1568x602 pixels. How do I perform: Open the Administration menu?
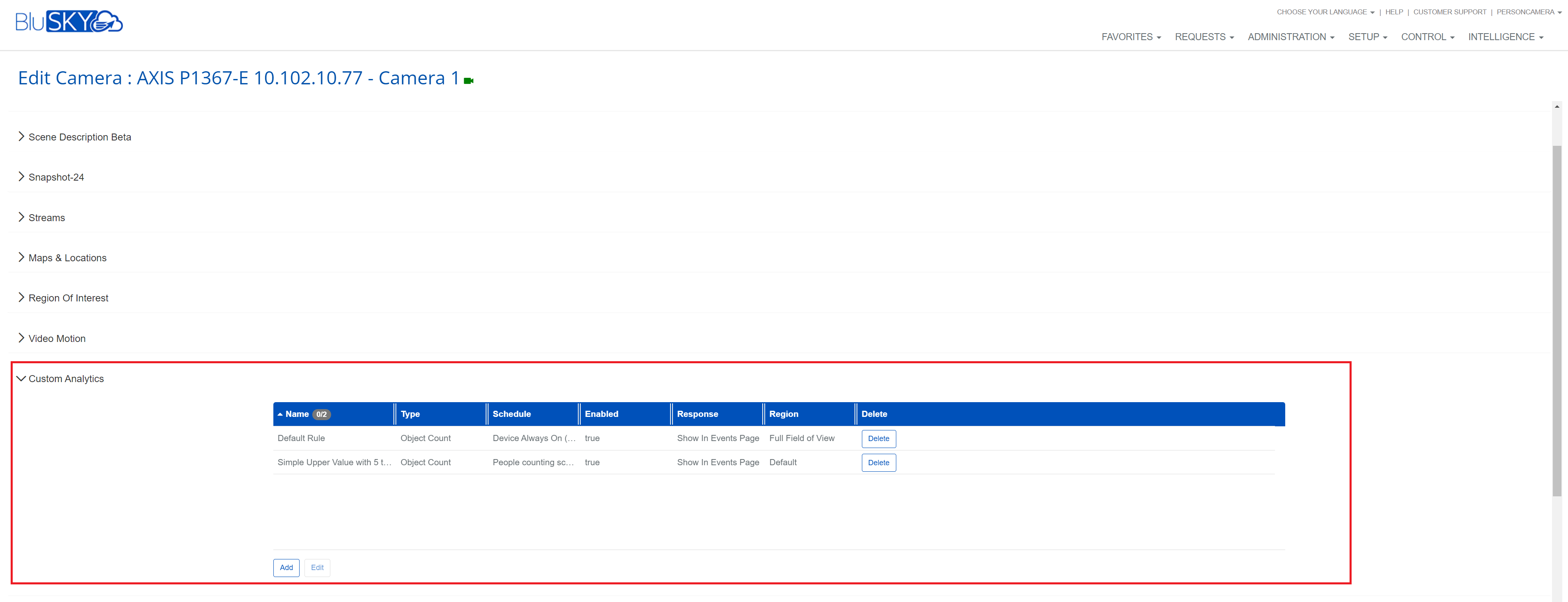tap(1291, 37)
